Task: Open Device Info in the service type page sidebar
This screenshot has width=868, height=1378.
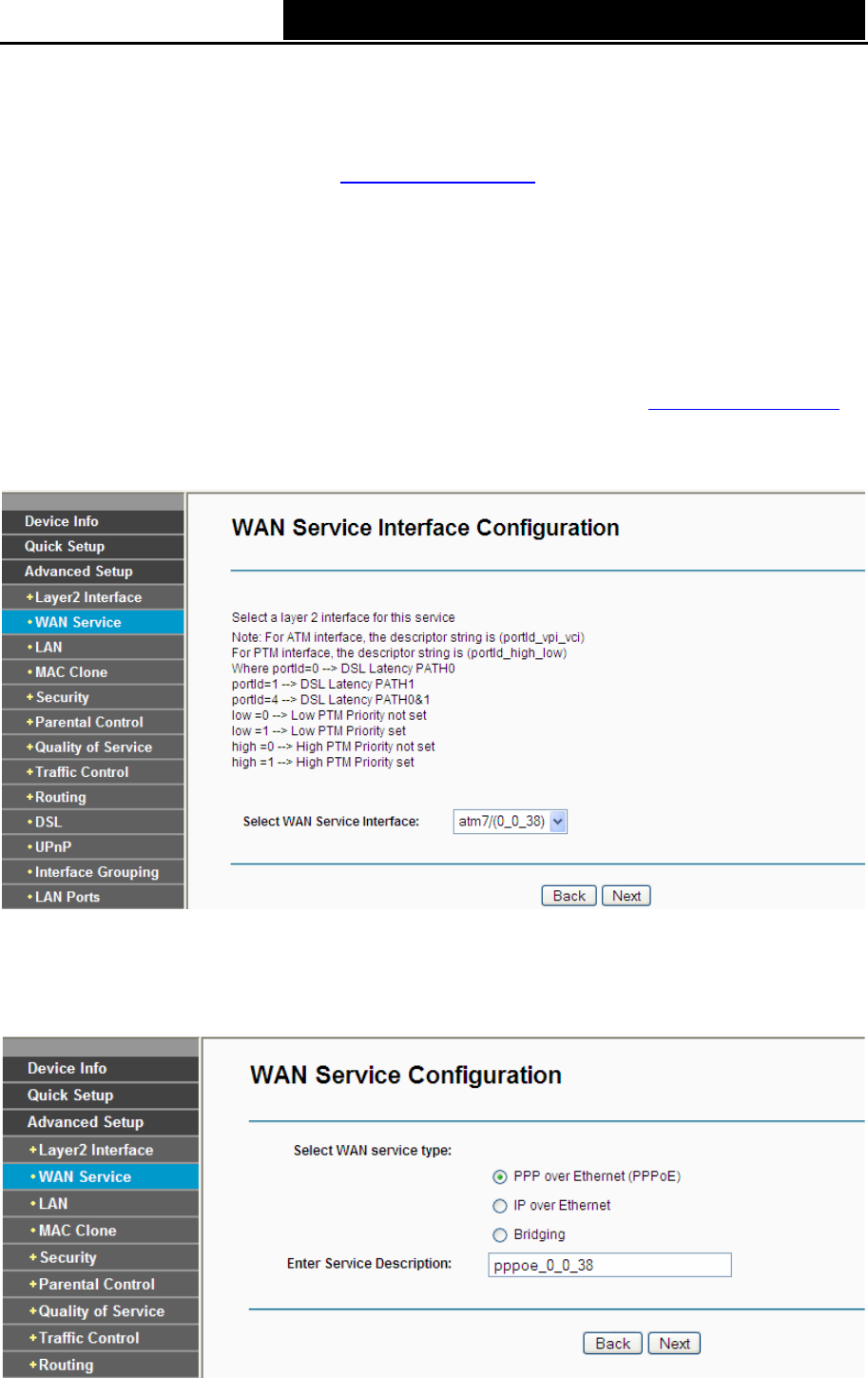Action: (101, 1068)
